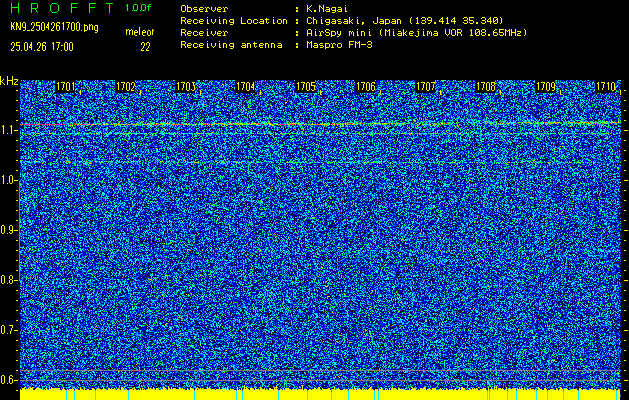Click the AirSpy mini receiver text
This screenshot has width=629, height=400.
click(x=416, y=33)
